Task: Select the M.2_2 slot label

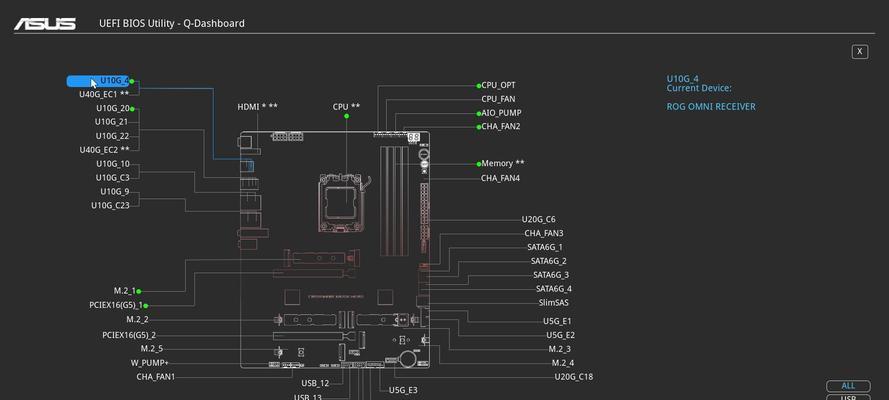Action: 137,320
